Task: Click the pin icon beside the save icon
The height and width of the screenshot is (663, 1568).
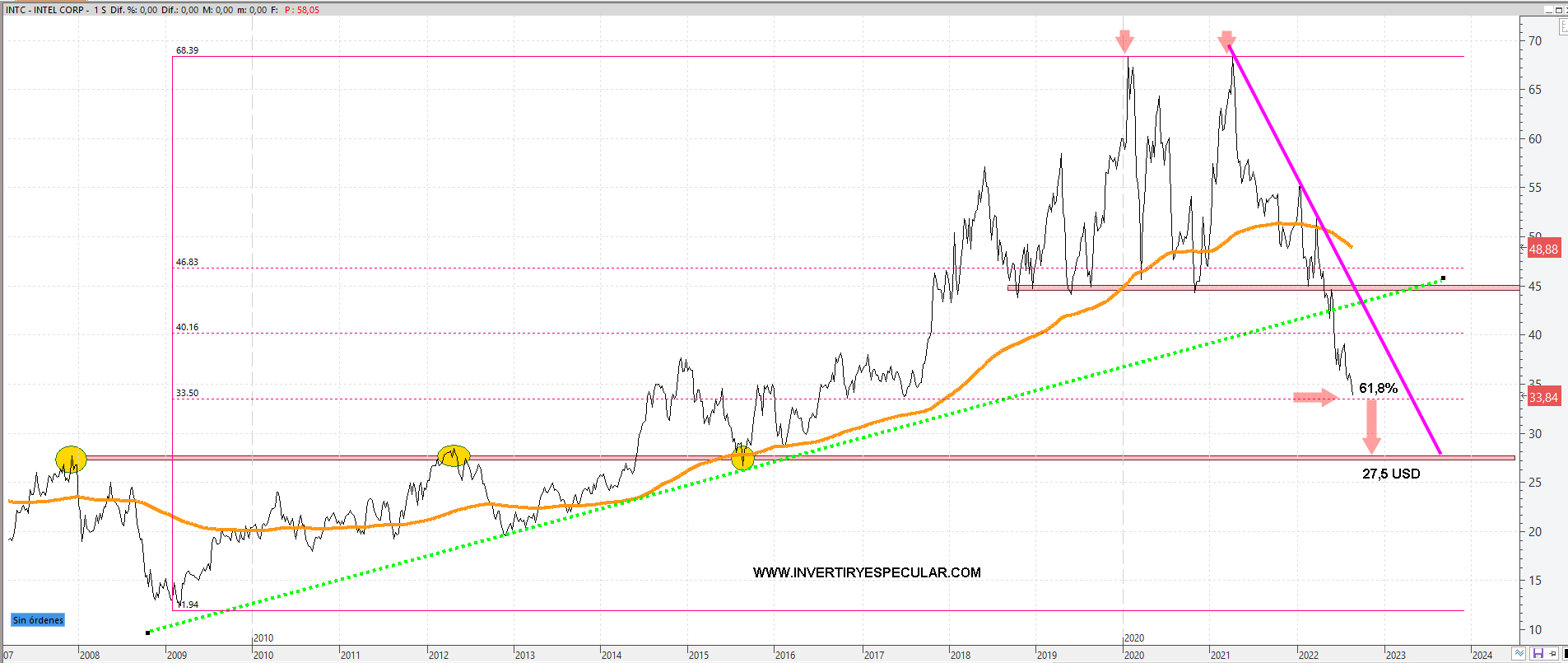Action: tap(1552, 654)
